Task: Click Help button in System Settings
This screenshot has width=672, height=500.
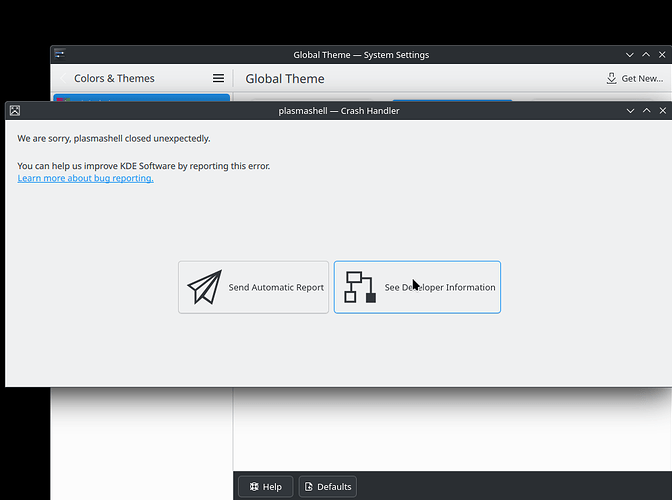Action: click(x=266, y=487)
